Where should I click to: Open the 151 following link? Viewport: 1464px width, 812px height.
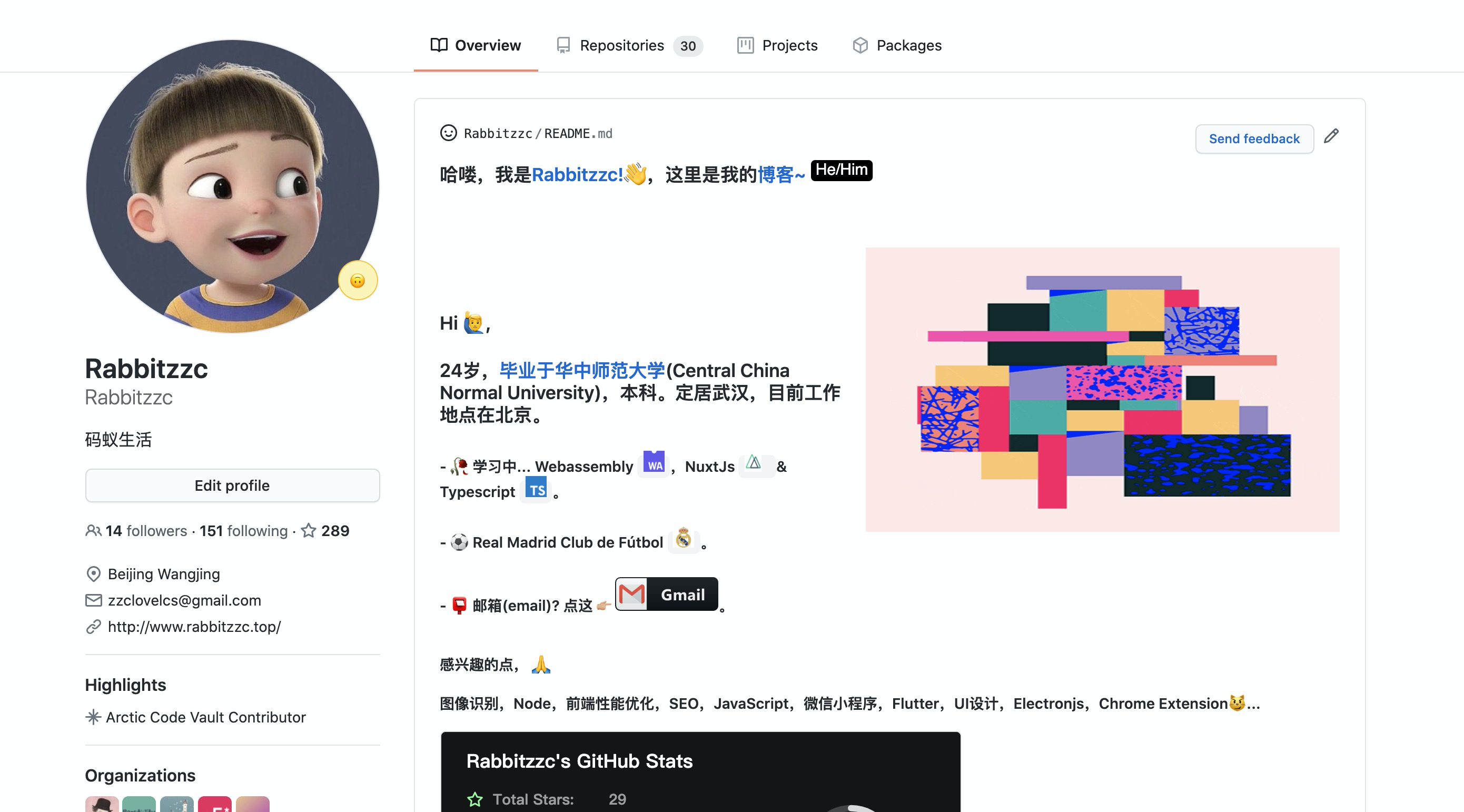pos(243,531)
